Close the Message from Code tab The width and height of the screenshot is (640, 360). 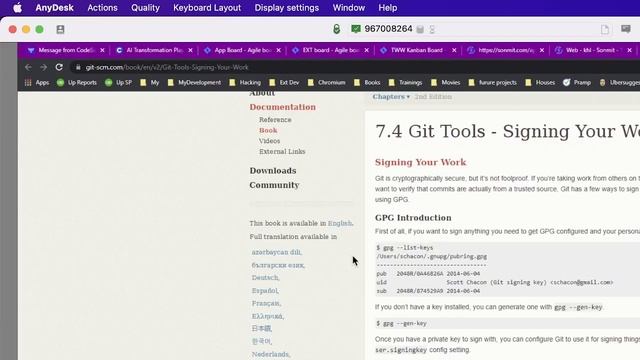tap(102, 50)
